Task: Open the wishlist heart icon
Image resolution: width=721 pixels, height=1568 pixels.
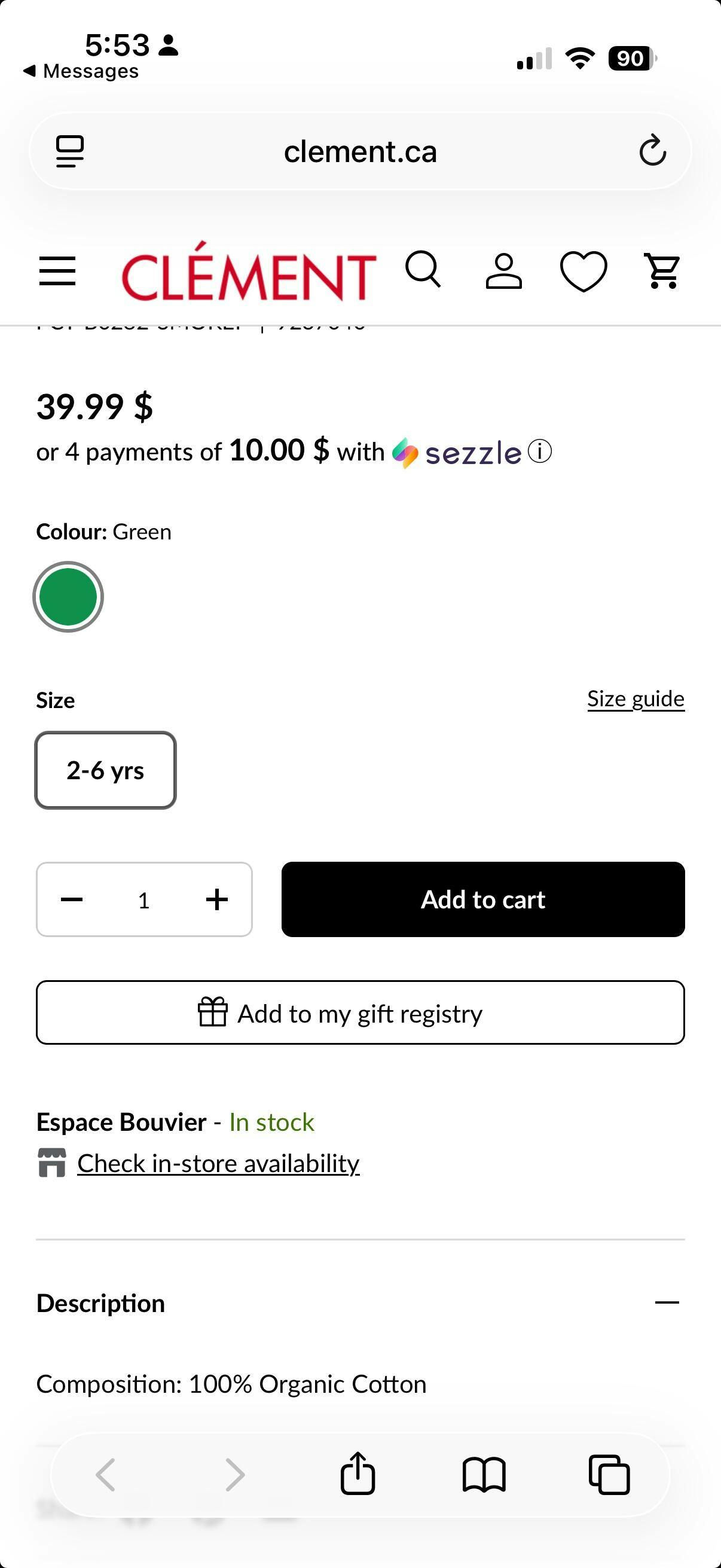Action: click(x=583, y=271)
